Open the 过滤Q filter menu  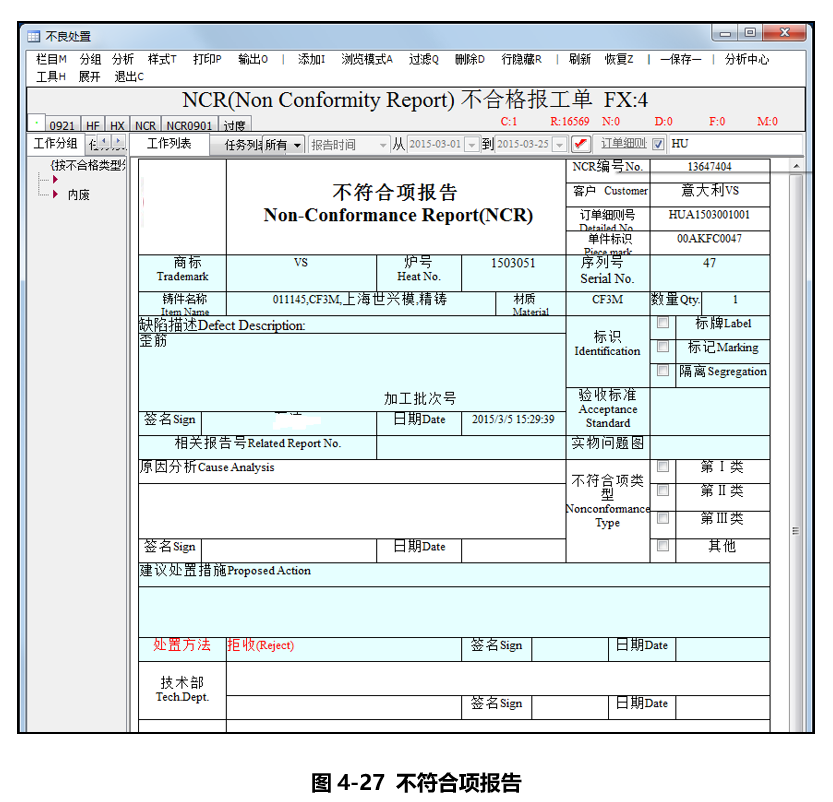(423, 59)
